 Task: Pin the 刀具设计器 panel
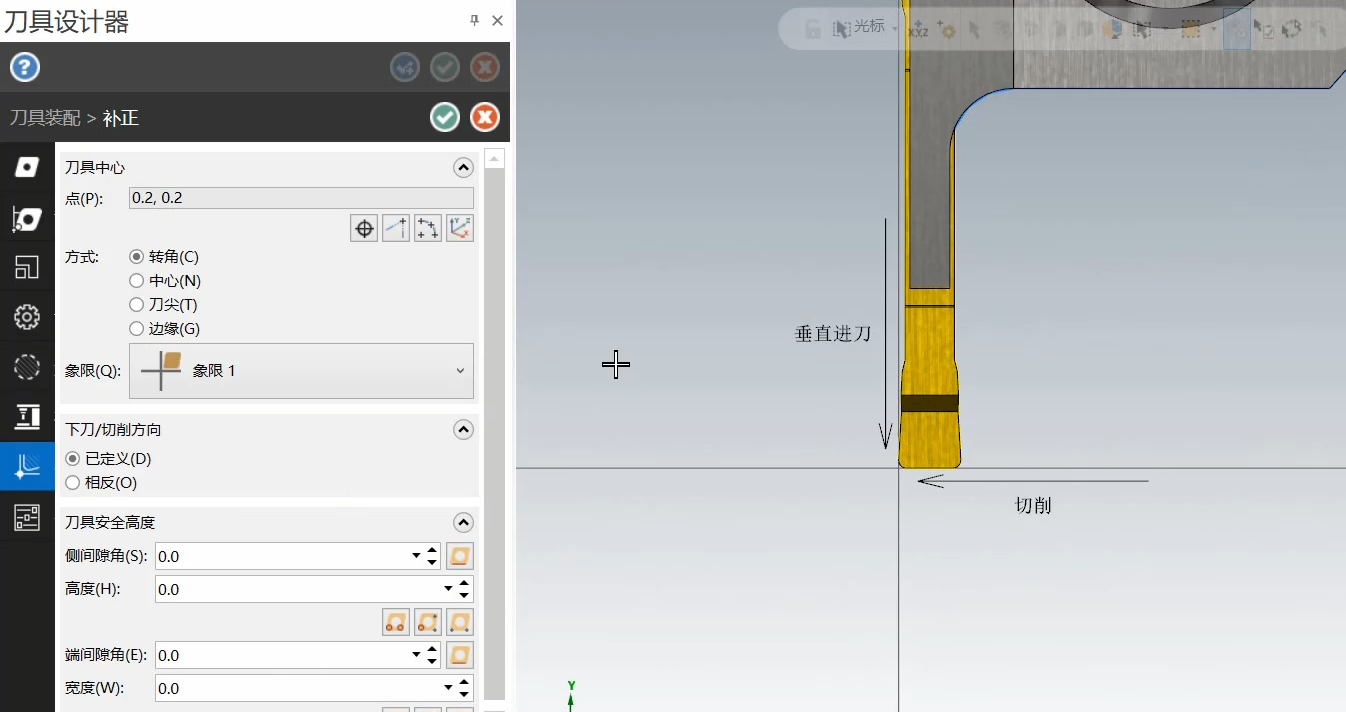[474, 20]
